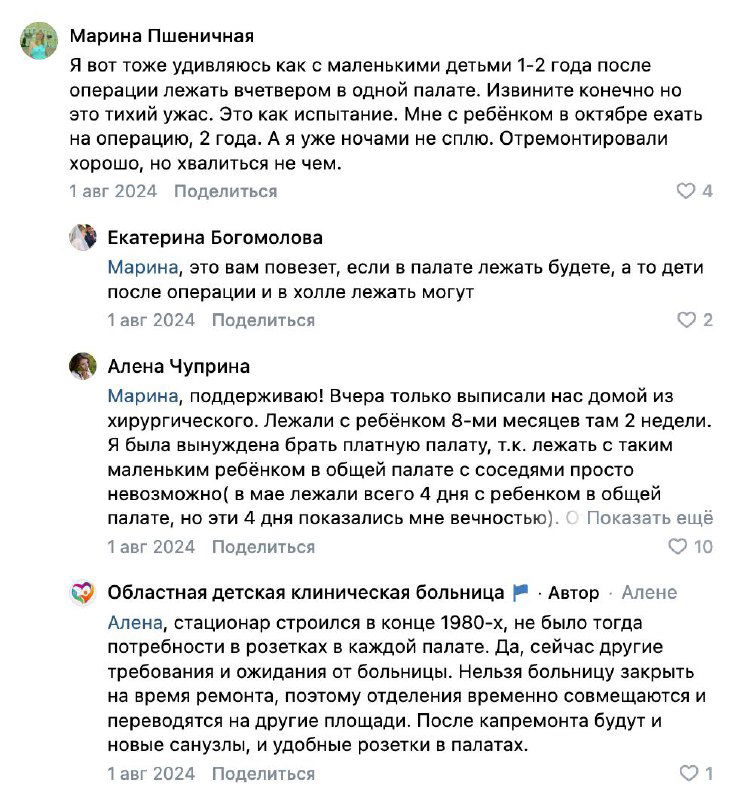Click the Марина mention in Екатерина's reply
Image resolution: width=737 pixels, height=800 pixels.
pyautogui.click(x=142, y=268)
